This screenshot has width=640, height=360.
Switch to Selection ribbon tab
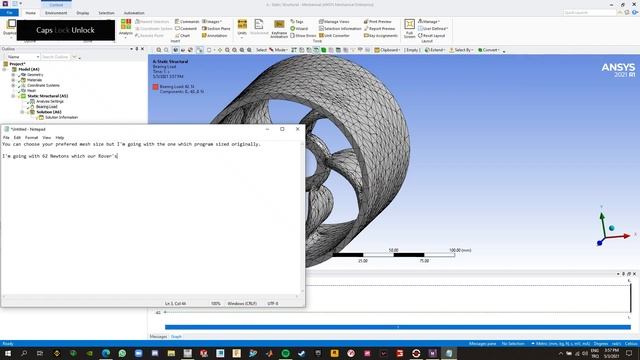pos(106,13)
